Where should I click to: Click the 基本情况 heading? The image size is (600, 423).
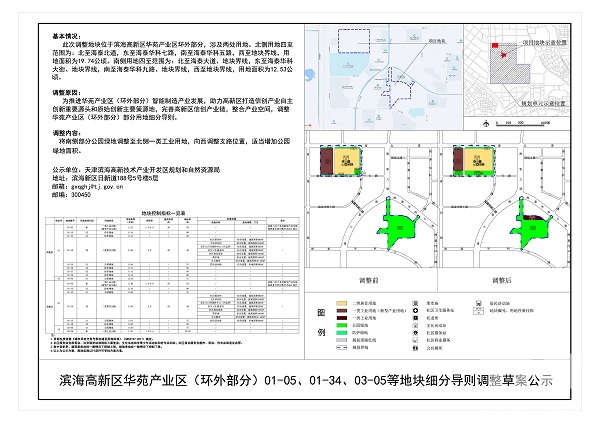pos(67,36)
